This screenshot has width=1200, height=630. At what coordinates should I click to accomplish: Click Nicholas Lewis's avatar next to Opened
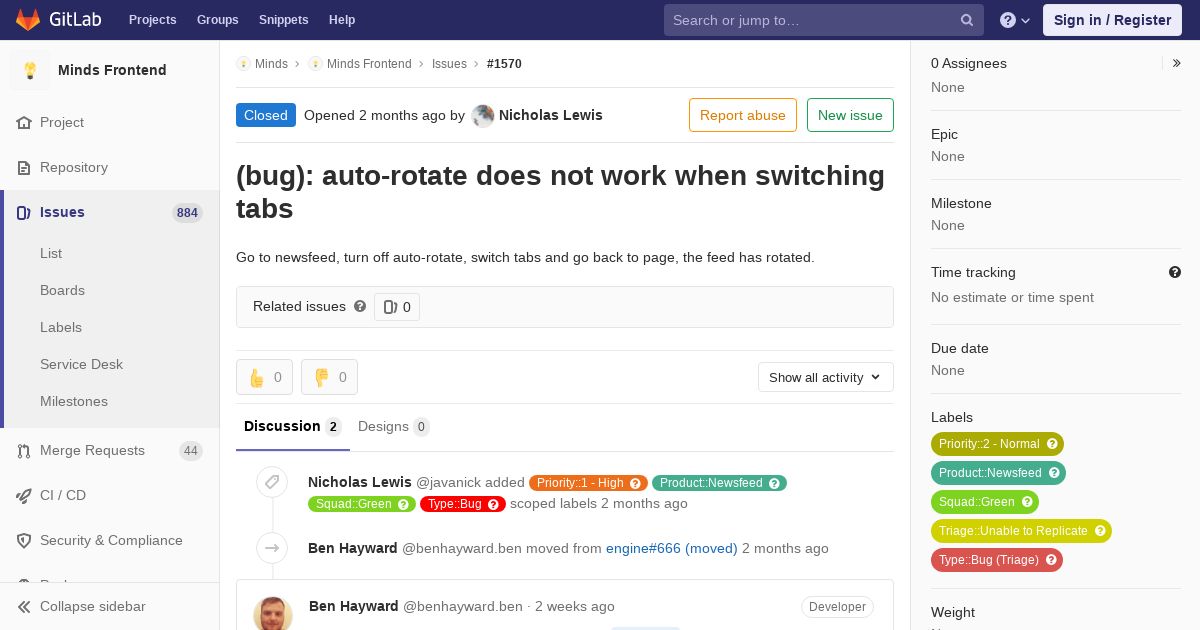pos(483,115)
